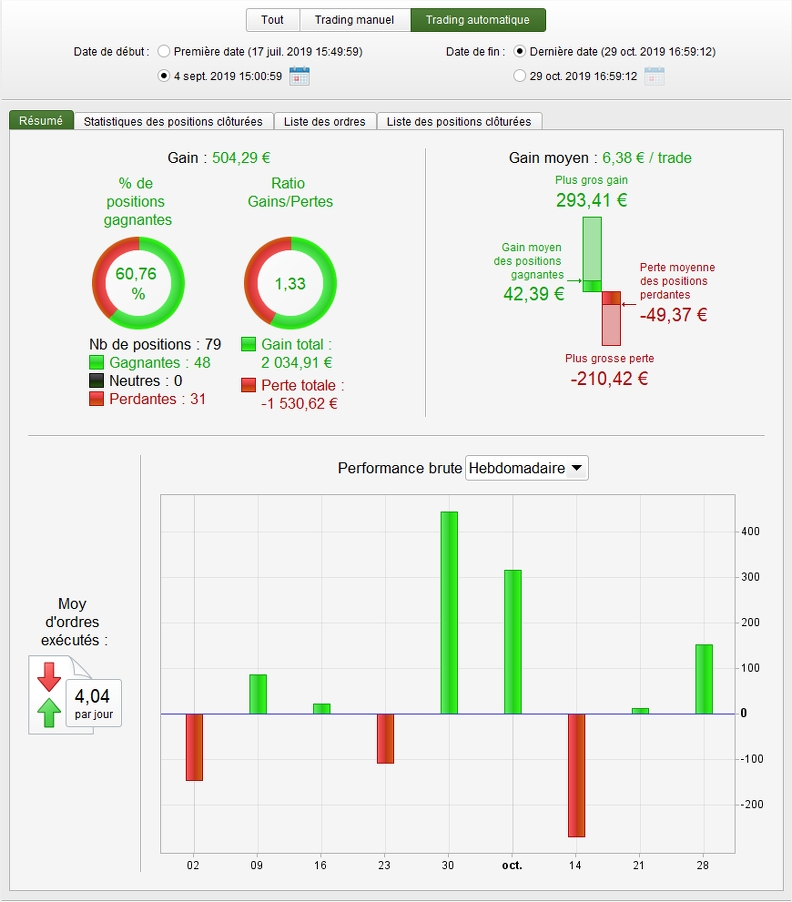Click the -49,37 € average loss value
Viewport: 792px width, 902px height.
point(674,315)
